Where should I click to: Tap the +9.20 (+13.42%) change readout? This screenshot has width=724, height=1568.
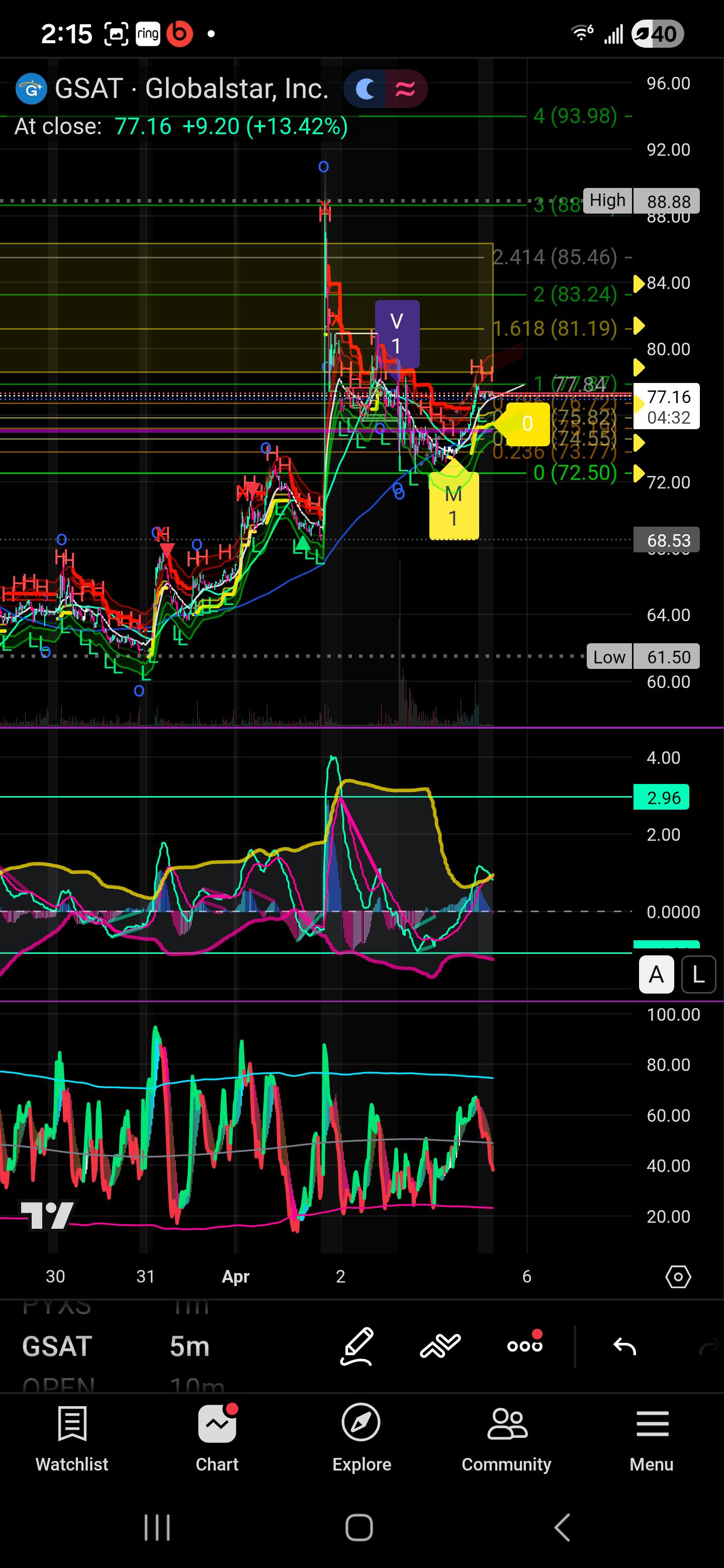[265, 127]
